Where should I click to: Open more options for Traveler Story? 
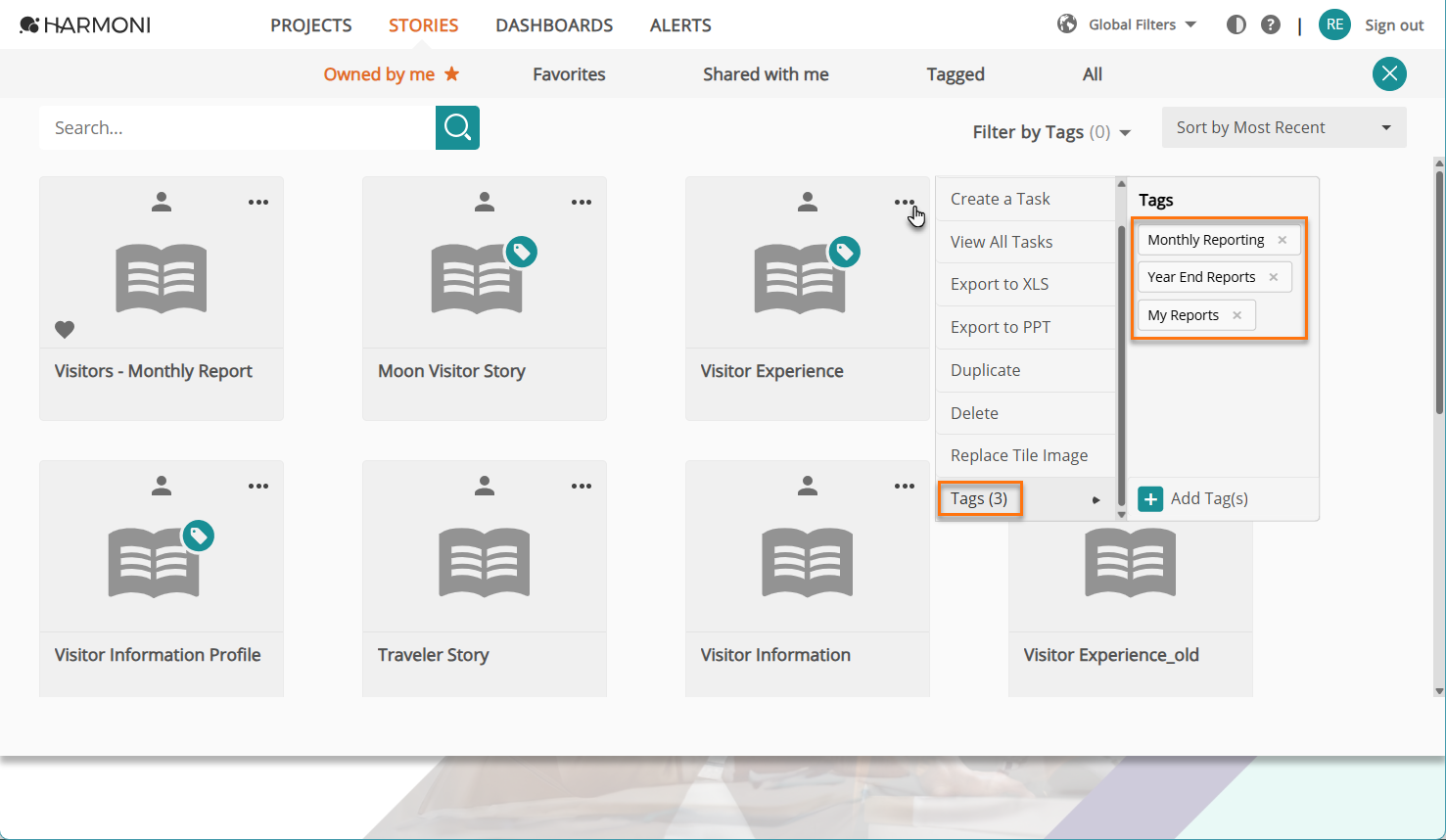(x=582, y=487)
